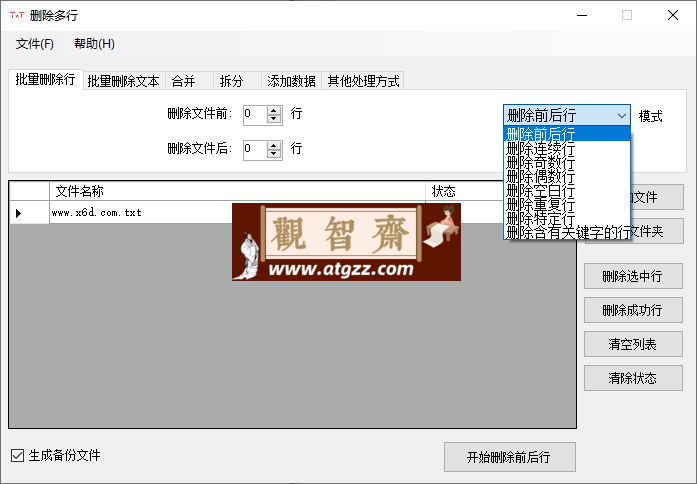Click the 删除选中行 button

tap(633, 276)
